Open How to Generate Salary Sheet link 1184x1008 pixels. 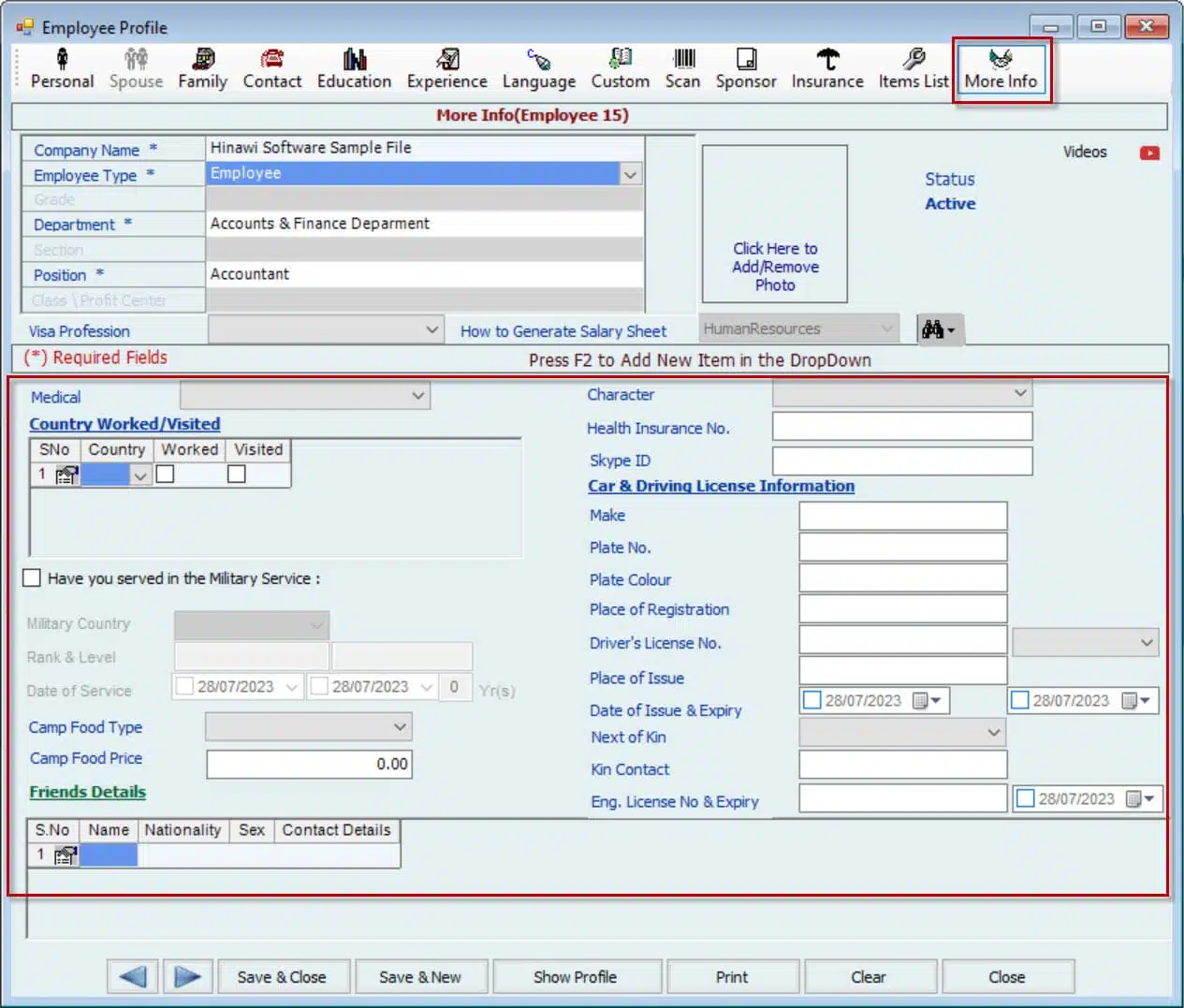pyautogui.click(x=563, y=331)
